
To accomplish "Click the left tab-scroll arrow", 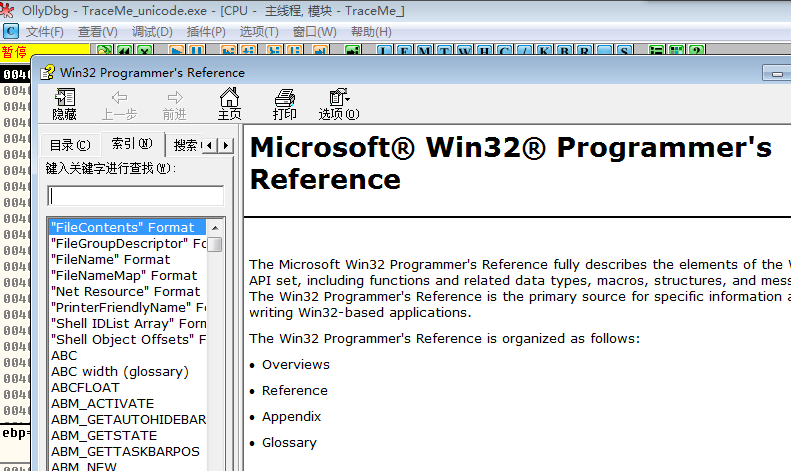I will (x=210, y=145).
